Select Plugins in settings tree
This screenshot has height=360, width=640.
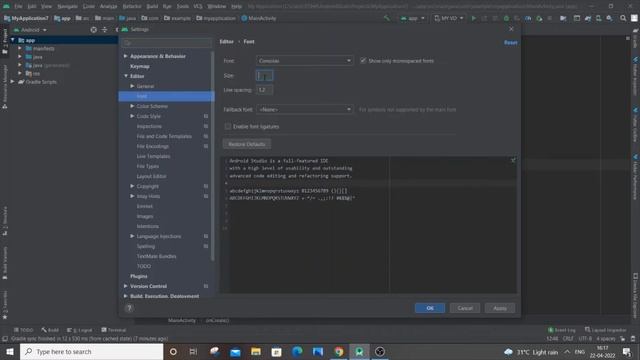(x=138, y=276)
